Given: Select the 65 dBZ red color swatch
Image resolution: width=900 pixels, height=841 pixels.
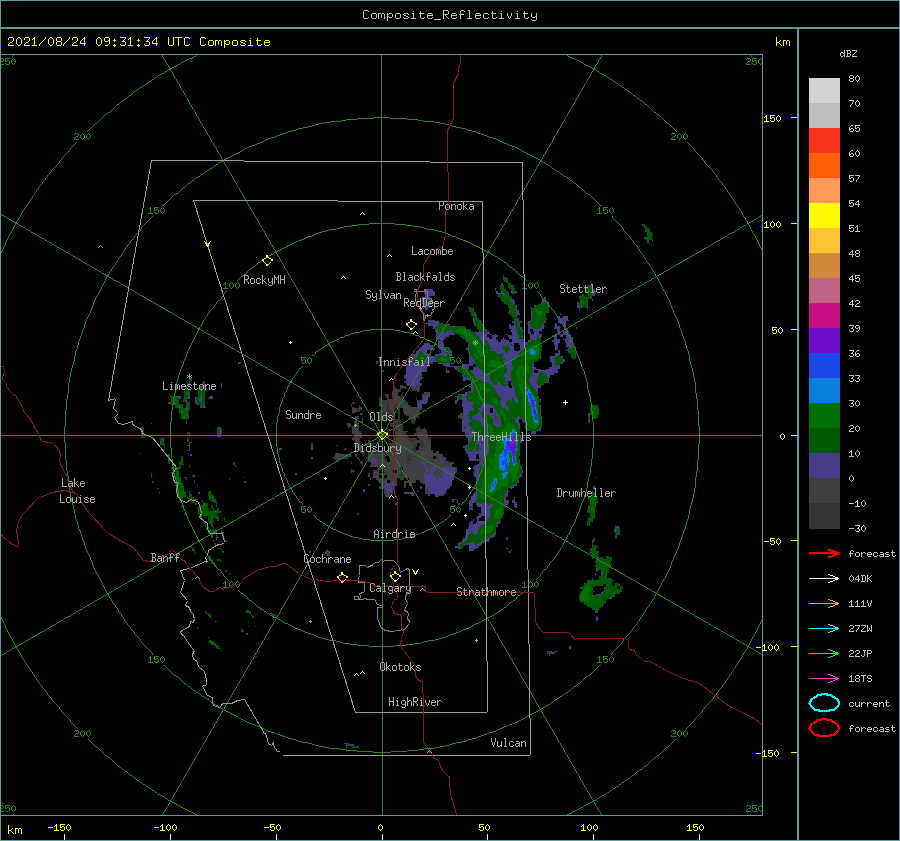Looking at the screenshot, I should click(x=824, y=141).
